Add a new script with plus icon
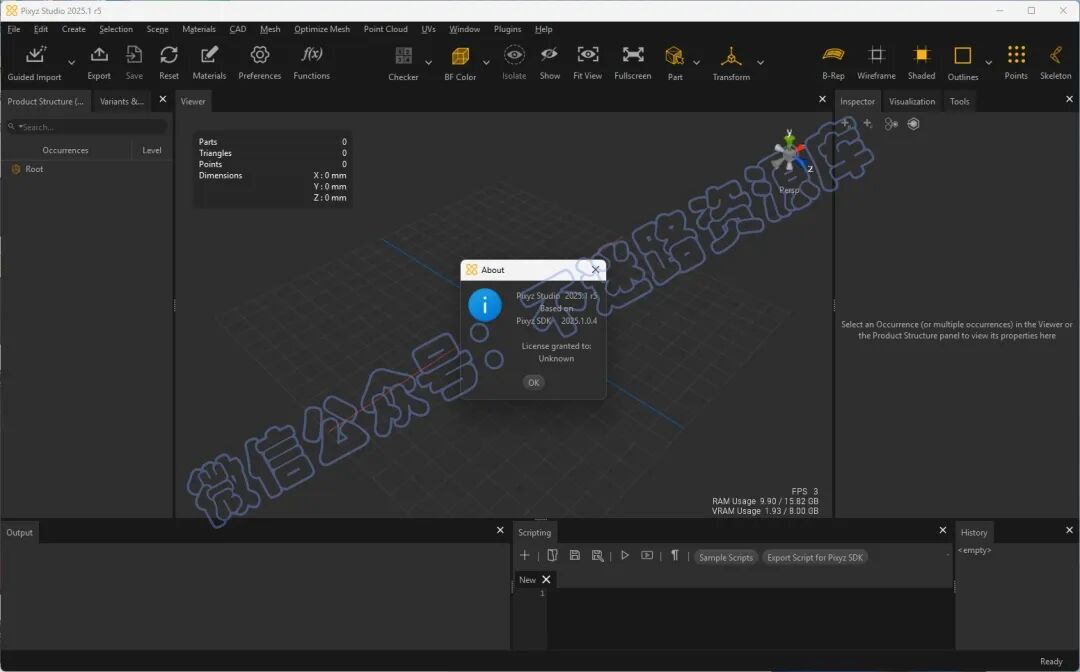 coord(525,555)
